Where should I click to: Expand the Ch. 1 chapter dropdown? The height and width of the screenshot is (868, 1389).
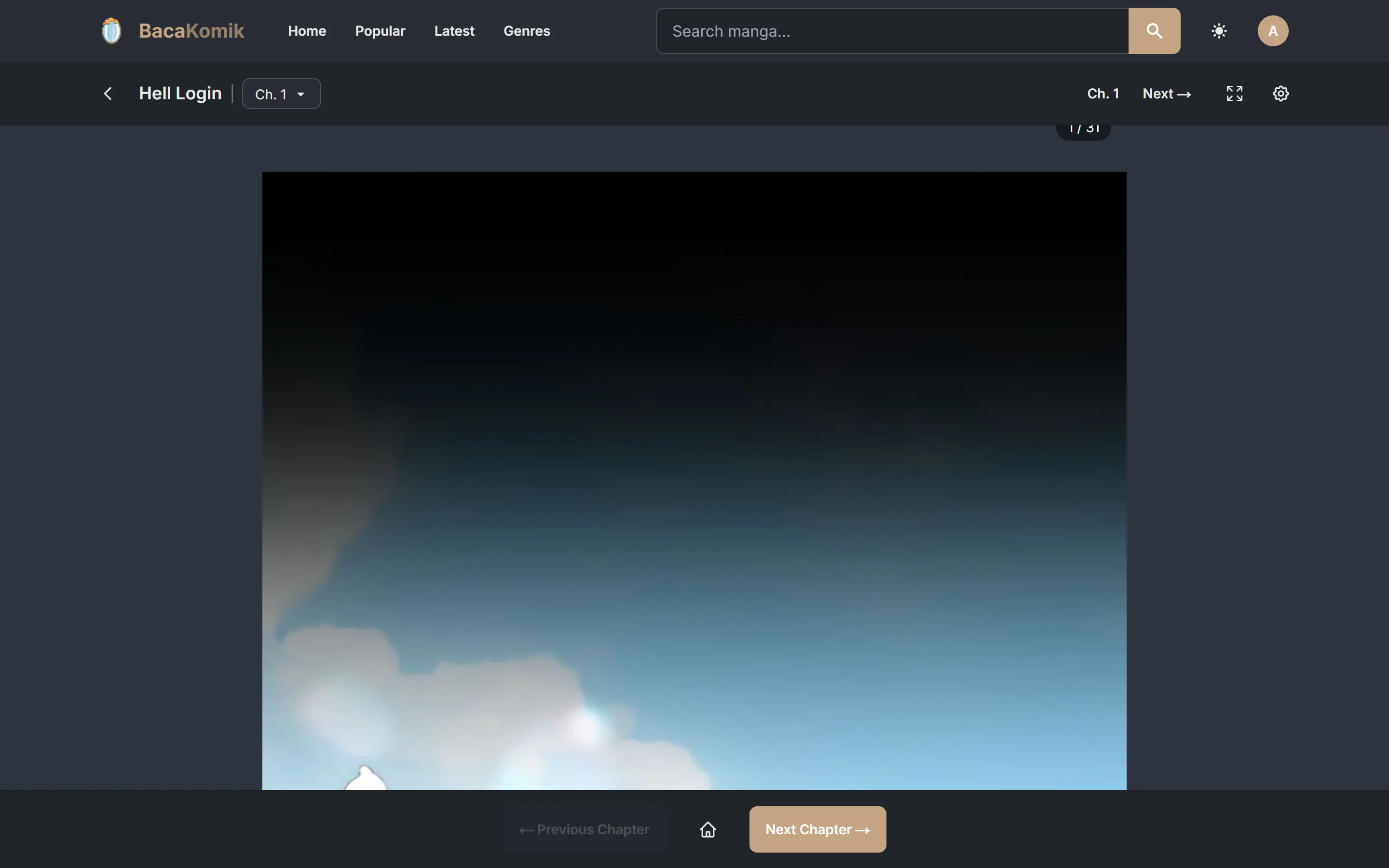click(x=281, y=94)
